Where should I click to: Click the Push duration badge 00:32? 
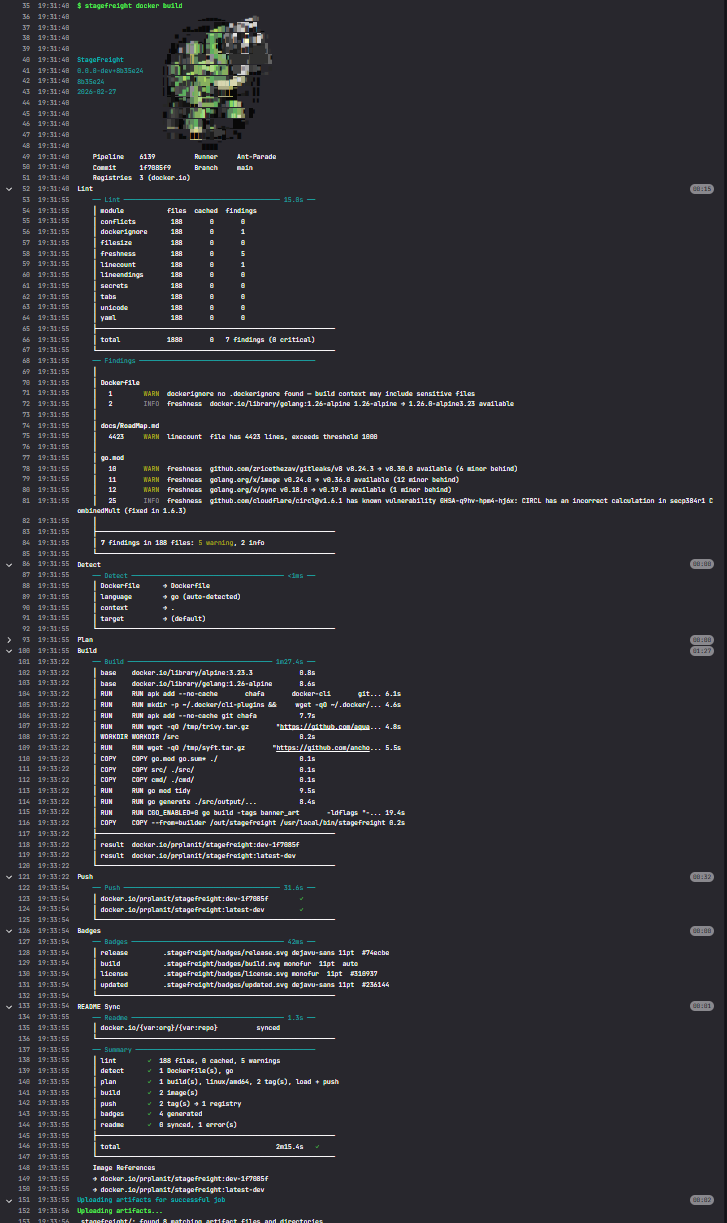701,877
